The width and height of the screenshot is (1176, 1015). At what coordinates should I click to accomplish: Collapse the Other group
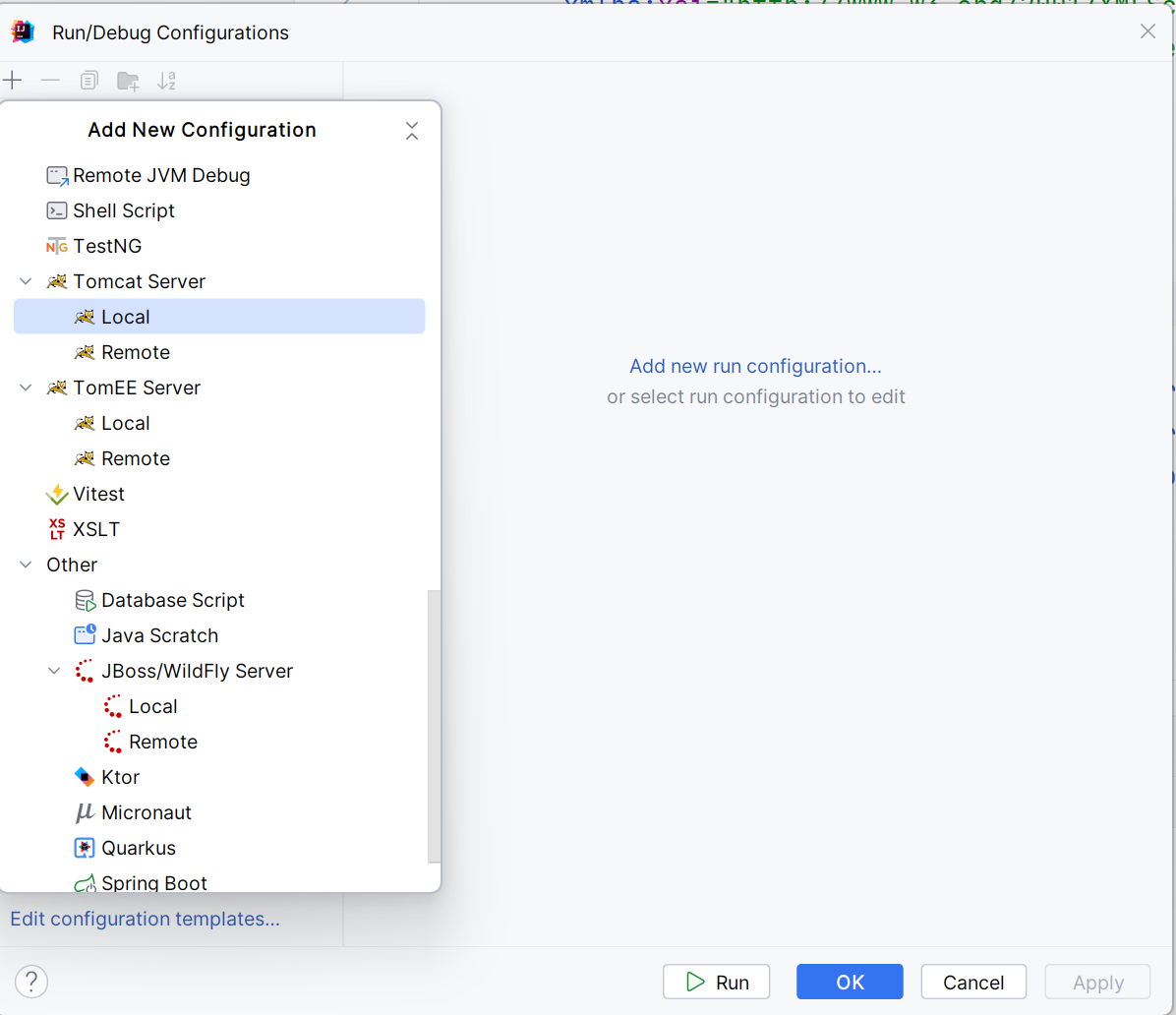pos(27,565)
